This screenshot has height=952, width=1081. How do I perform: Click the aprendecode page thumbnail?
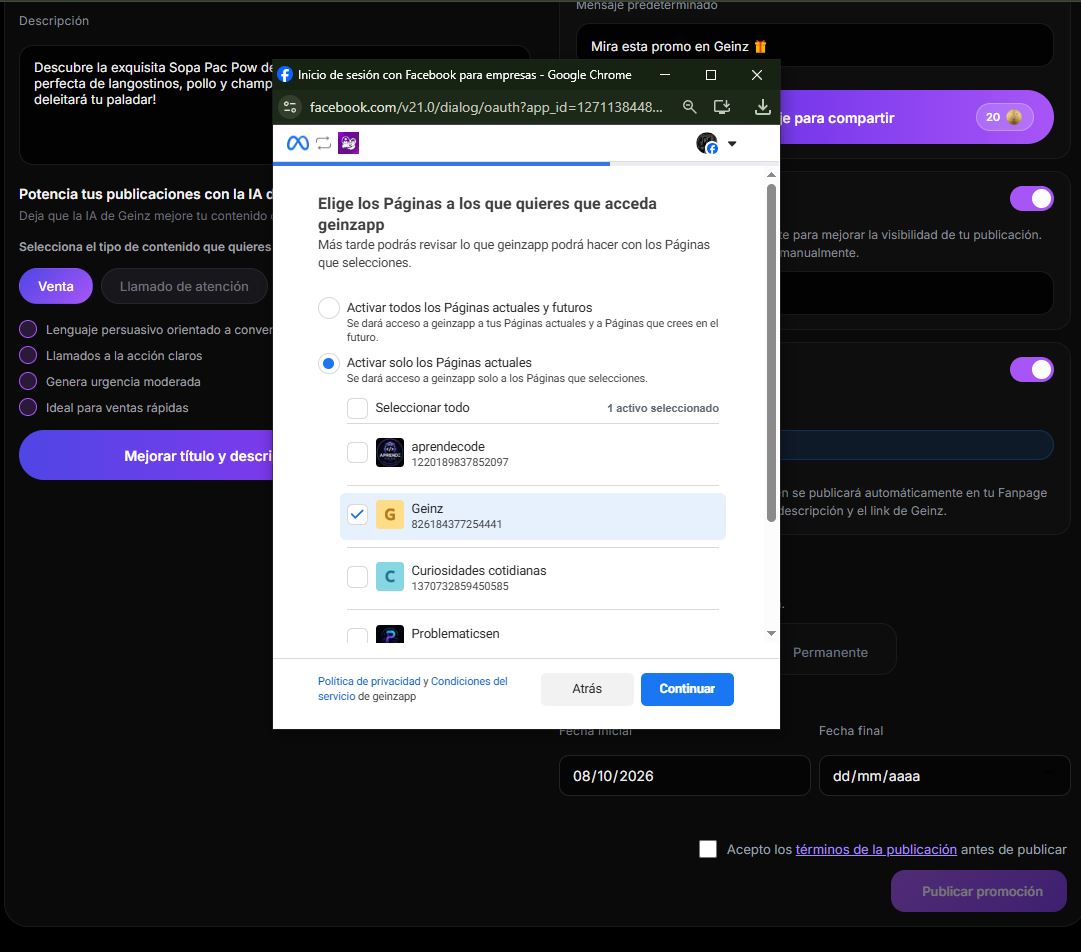click(x=390, y=453)
